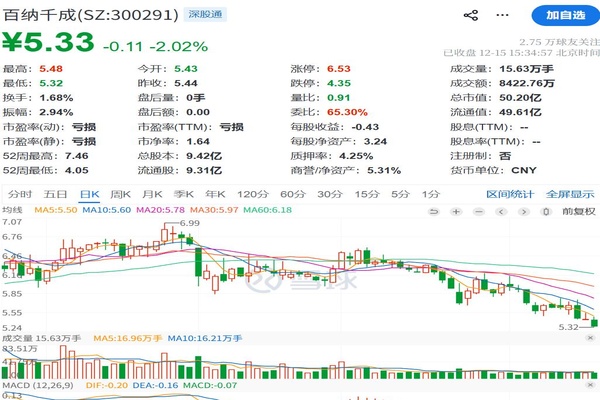Click the 质押率 value 4.25%

click(356, 156)
